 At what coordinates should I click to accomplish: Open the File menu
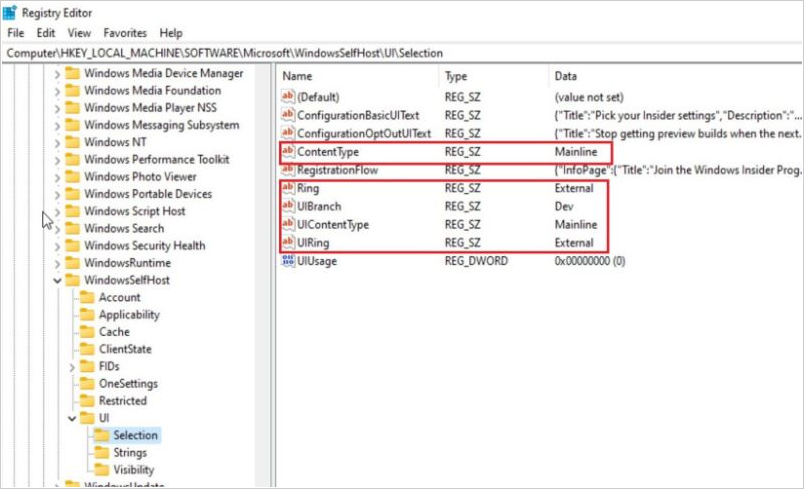(15, 33)
